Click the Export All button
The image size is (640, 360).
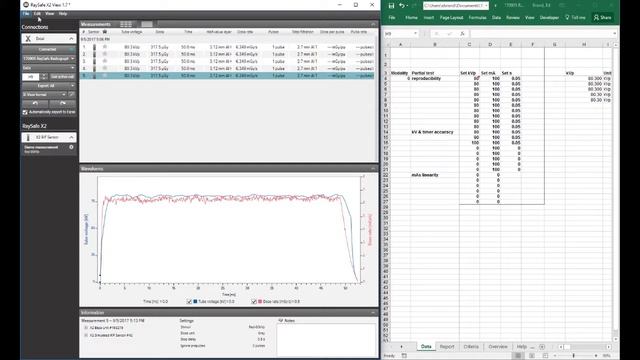tap(46, 86)
